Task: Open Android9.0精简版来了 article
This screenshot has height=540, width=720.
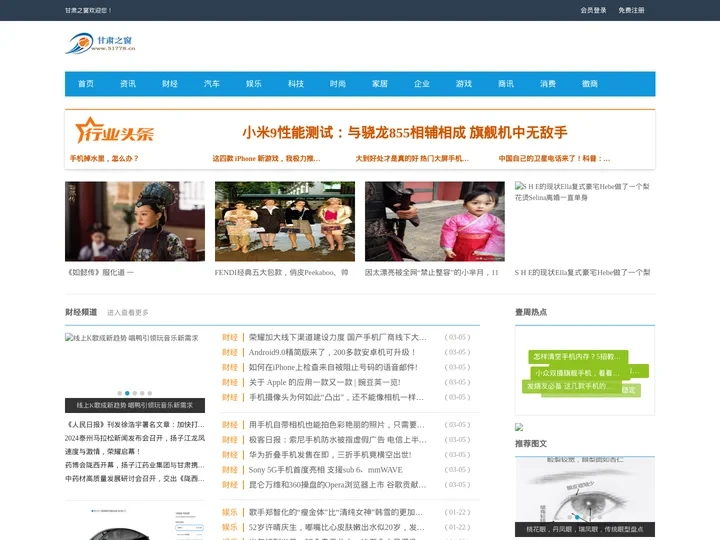Action: [332, 352]
